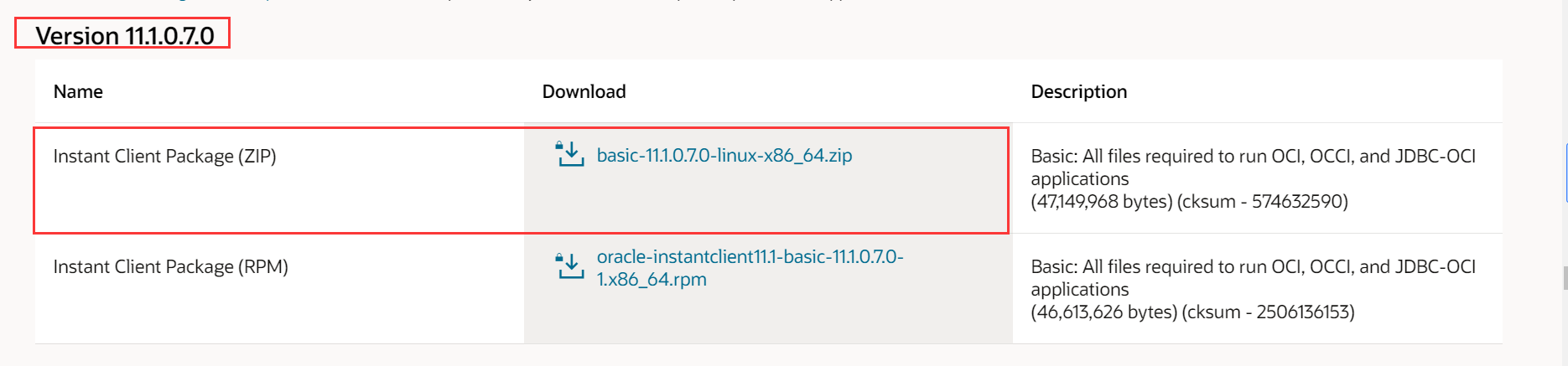Image resolution: width=1568 pixels, height=366 pixels.
Task: Click the blue side tab at right edge
Action: tap(1565, 173)
